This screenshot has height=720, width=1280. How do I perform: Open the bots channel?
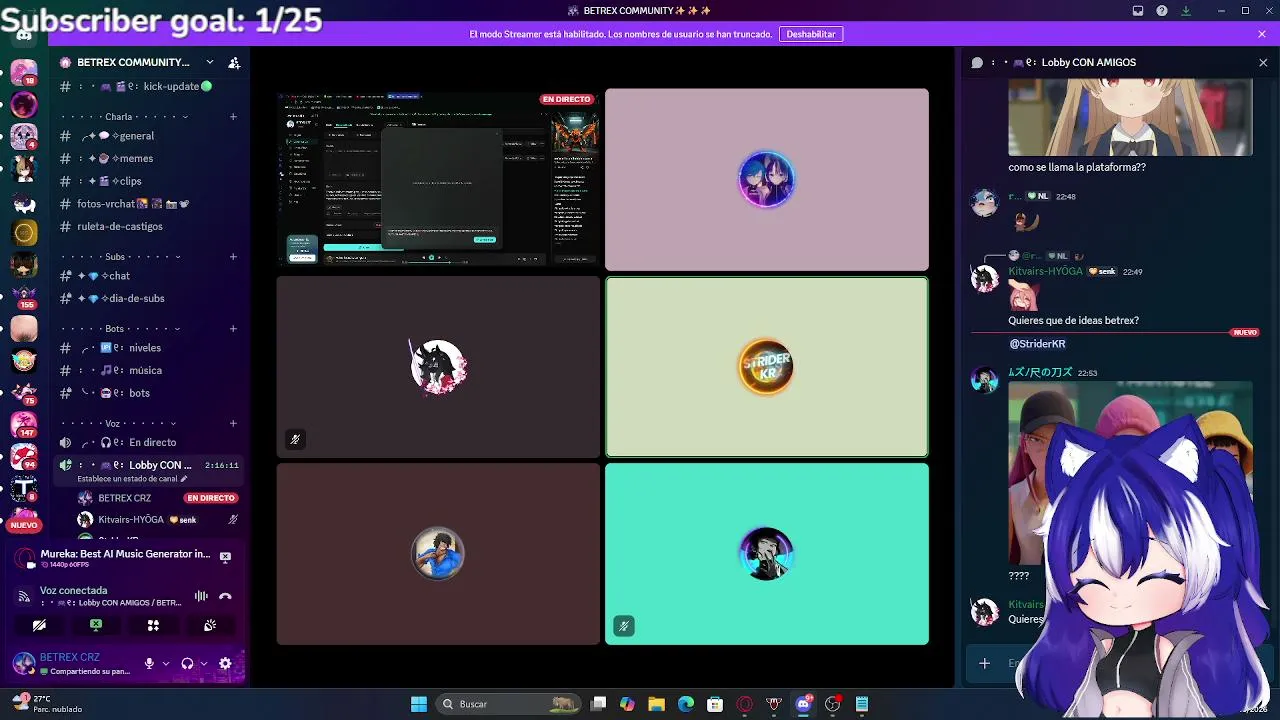[x=149, y=393]
